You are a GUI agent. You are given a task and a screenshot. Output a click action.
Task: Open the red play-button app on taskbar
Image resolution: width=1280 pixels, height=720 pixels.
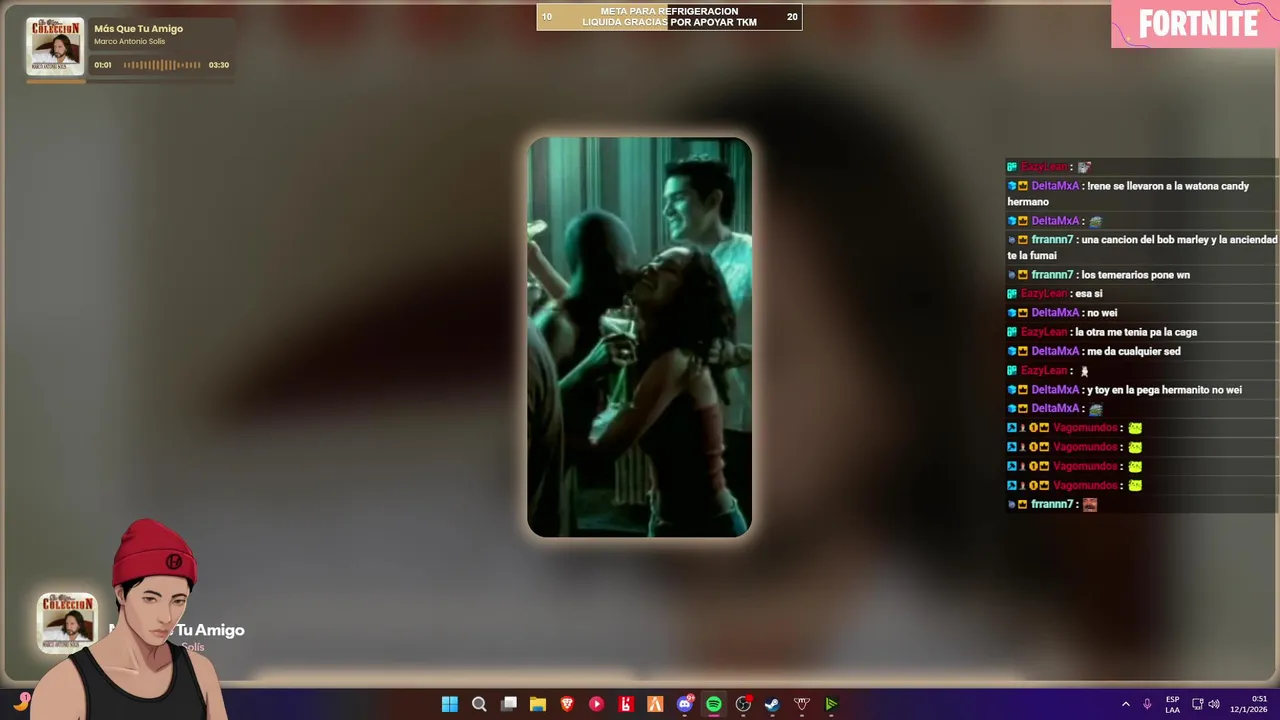click(x=596, y=704)
